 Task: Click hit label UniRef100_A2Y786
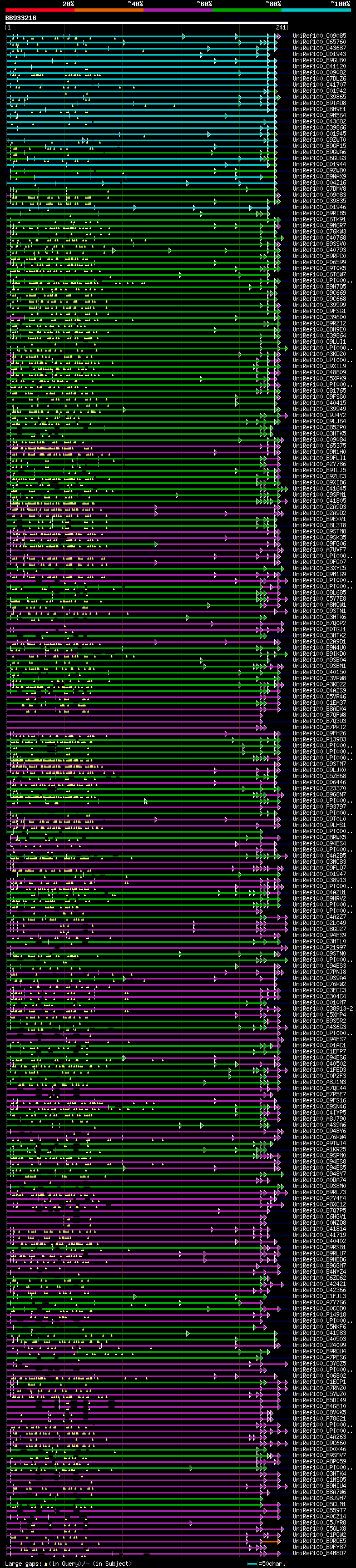[319, 464]
